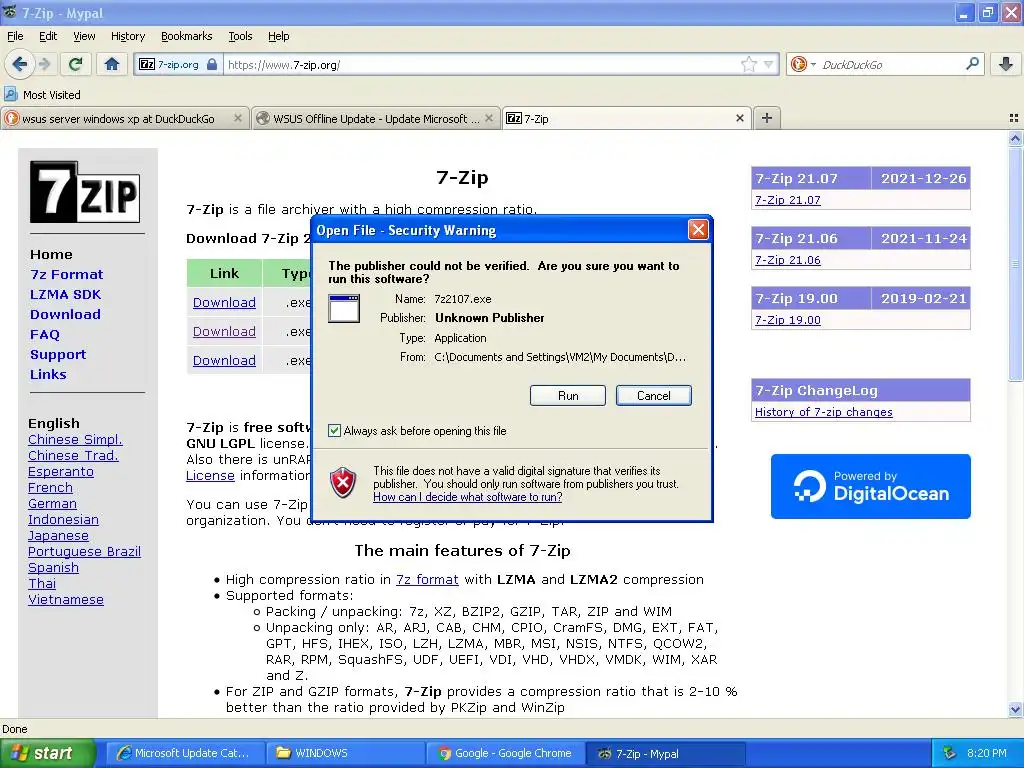Open the list all tabs button
This screenshot has height=768, width=1024.
pos(1014,118)
